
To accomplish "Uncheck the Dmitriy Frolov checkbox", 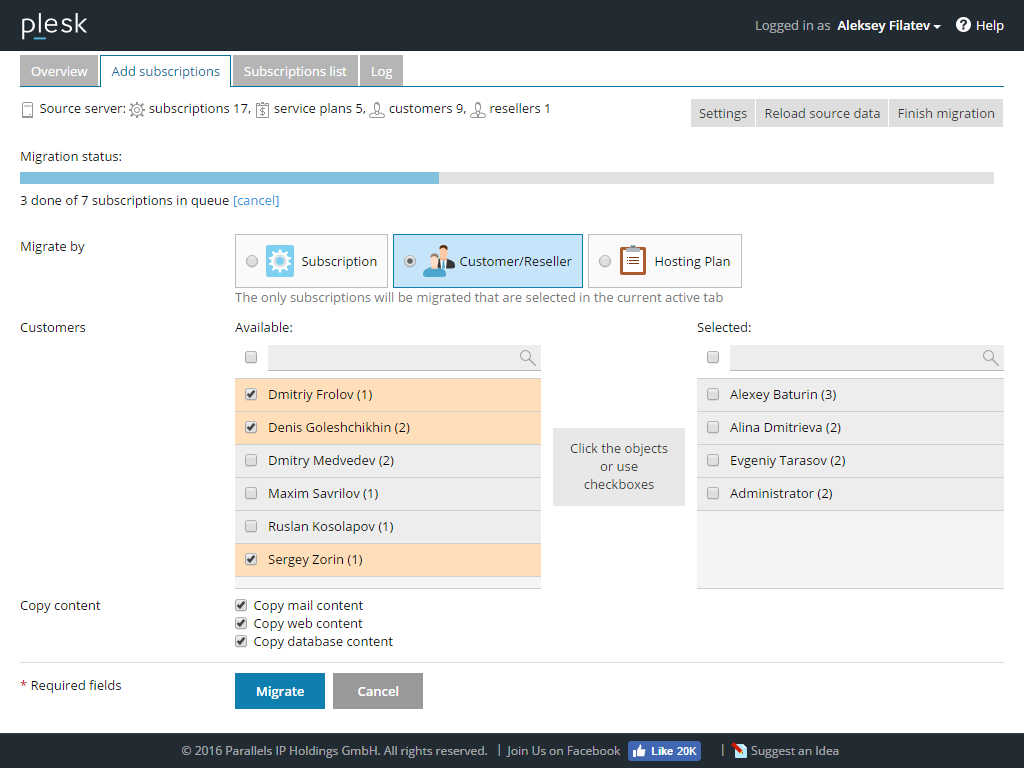I will 251,395.
